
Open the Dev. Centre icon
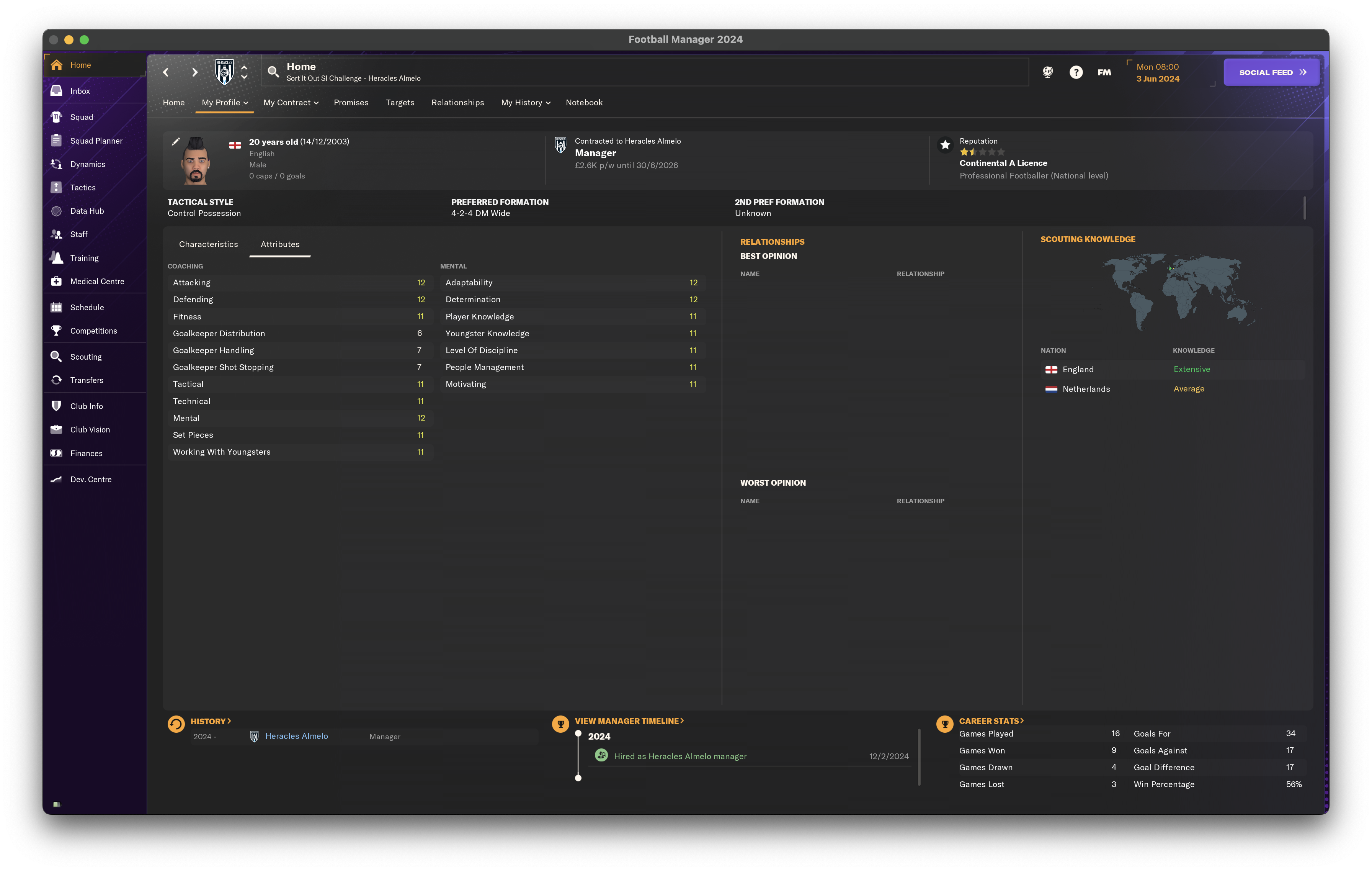click(x=56, y=480)
